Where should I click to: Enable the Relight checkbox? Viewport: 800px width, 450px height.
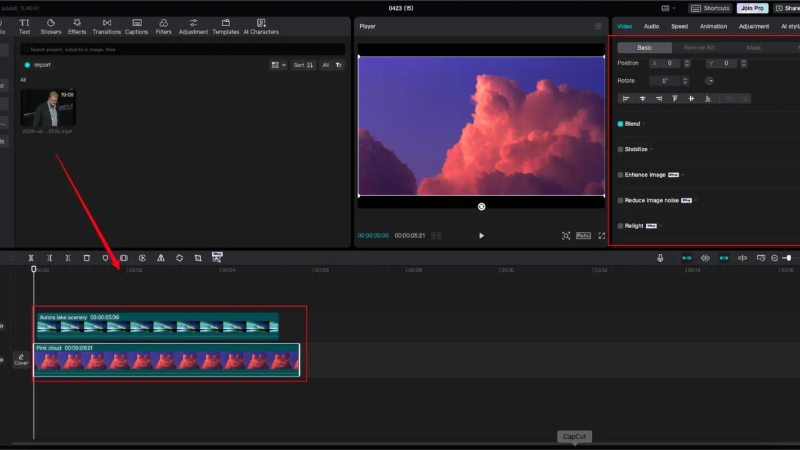620,226
